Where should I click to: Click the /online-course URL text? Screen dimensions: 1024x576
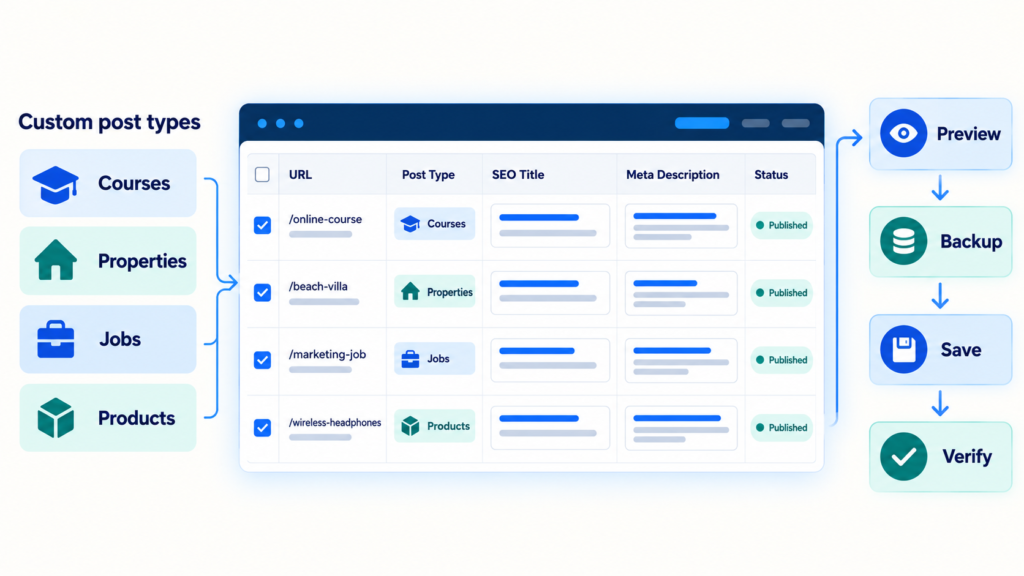pyautogui.click(x=325, y=219)
